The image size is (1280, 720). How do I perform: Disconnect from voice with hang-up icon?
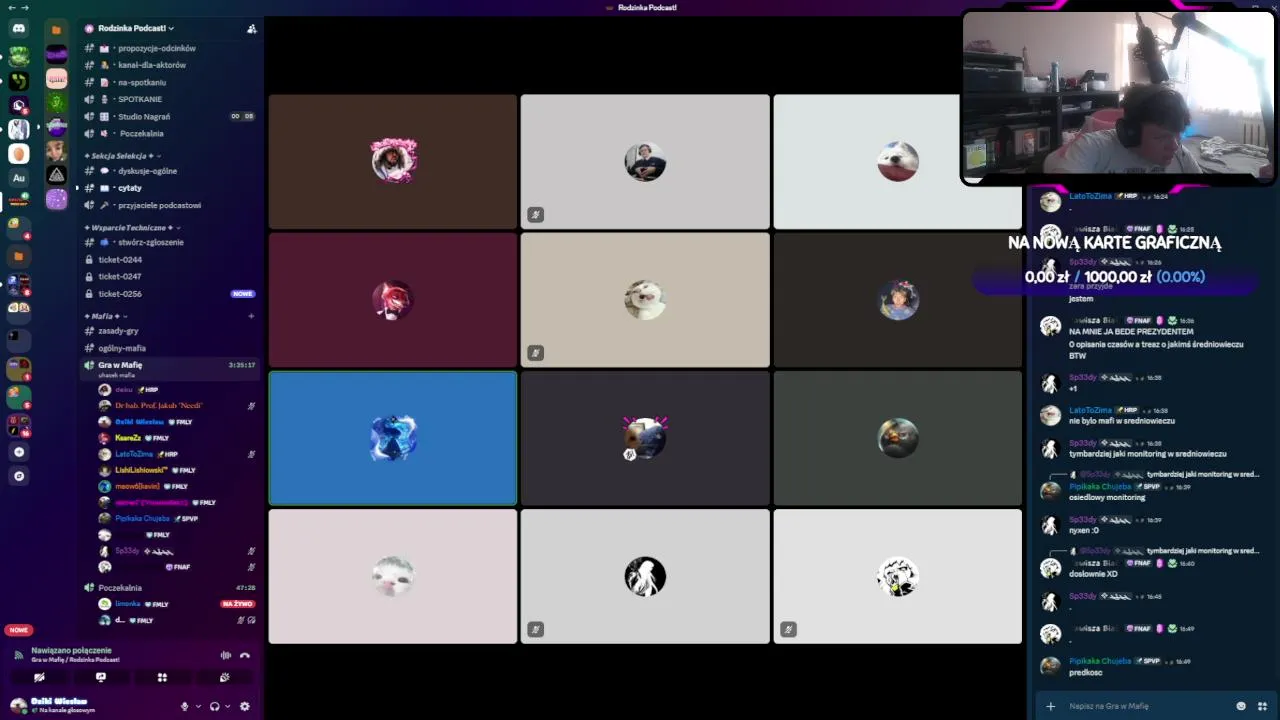[x=245, y=655]
